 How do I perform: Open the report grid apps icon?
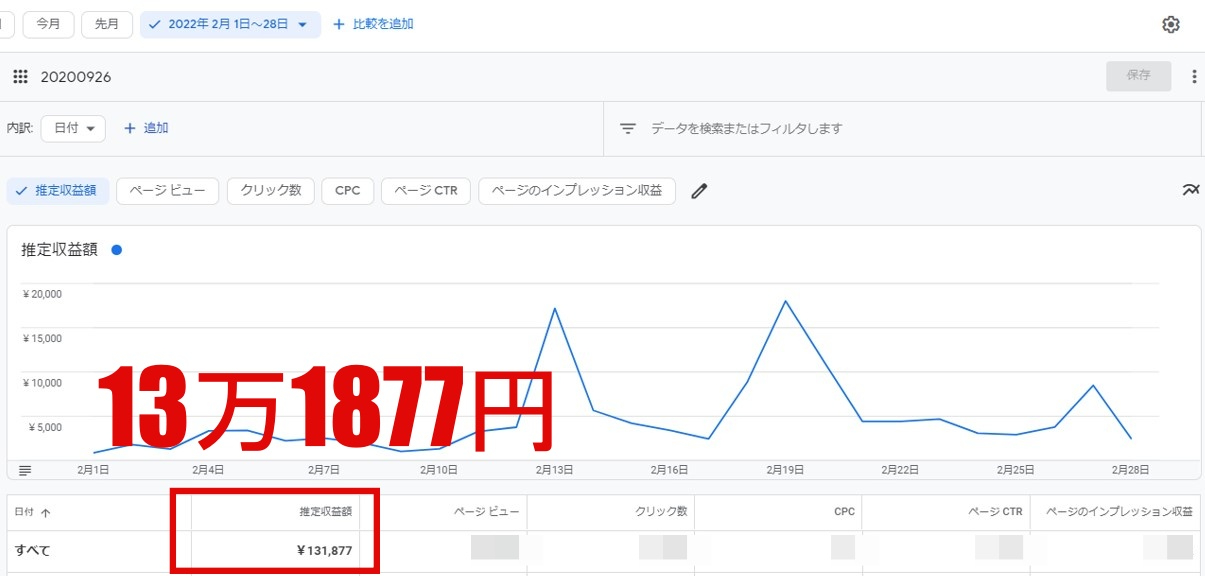pos(20,77)
